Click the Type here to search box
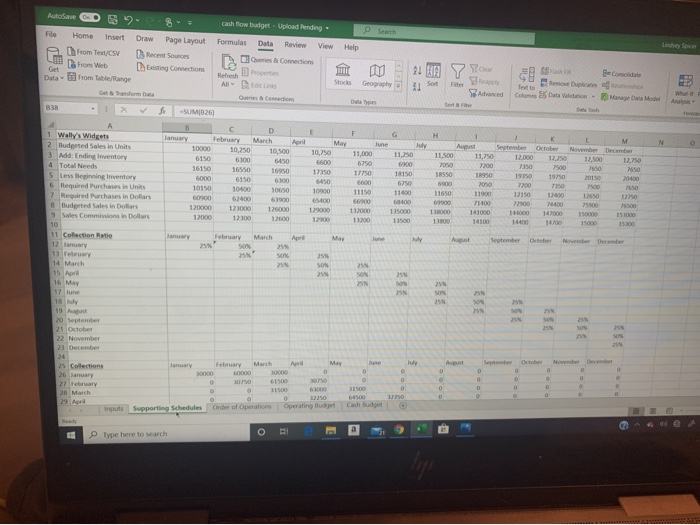This screenshot has height=525, width=700. pyautogui.click(x=166, y=433)
